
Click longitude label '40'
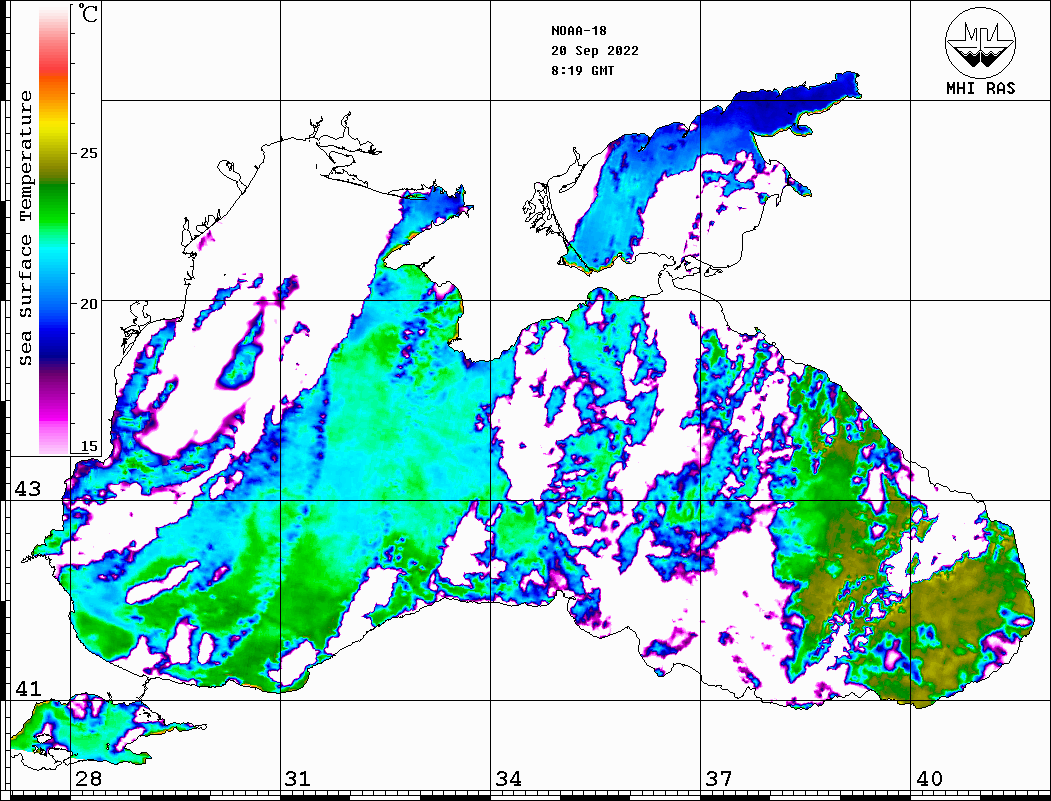pos(929,779)
